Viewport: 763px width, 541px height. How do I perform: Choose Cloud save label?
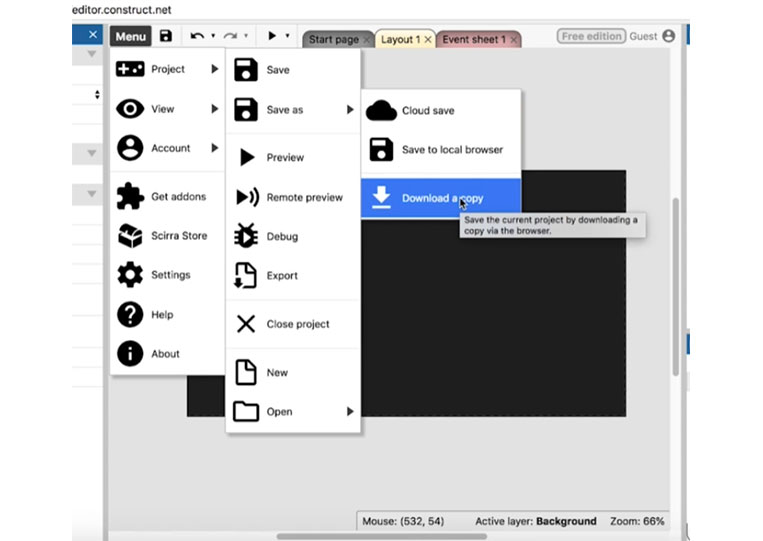(428, 110)
